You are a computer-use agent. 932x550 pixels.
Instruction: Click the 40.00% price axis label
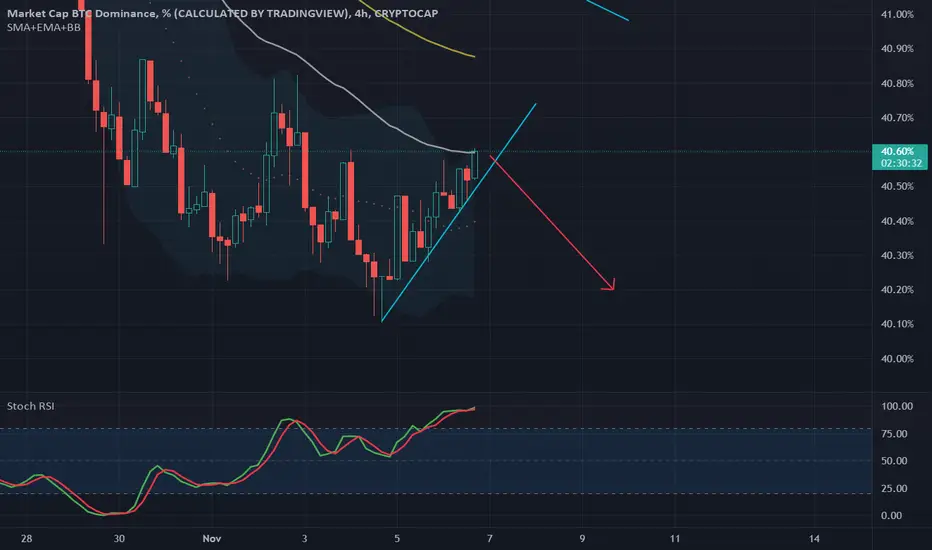(897, 359)
